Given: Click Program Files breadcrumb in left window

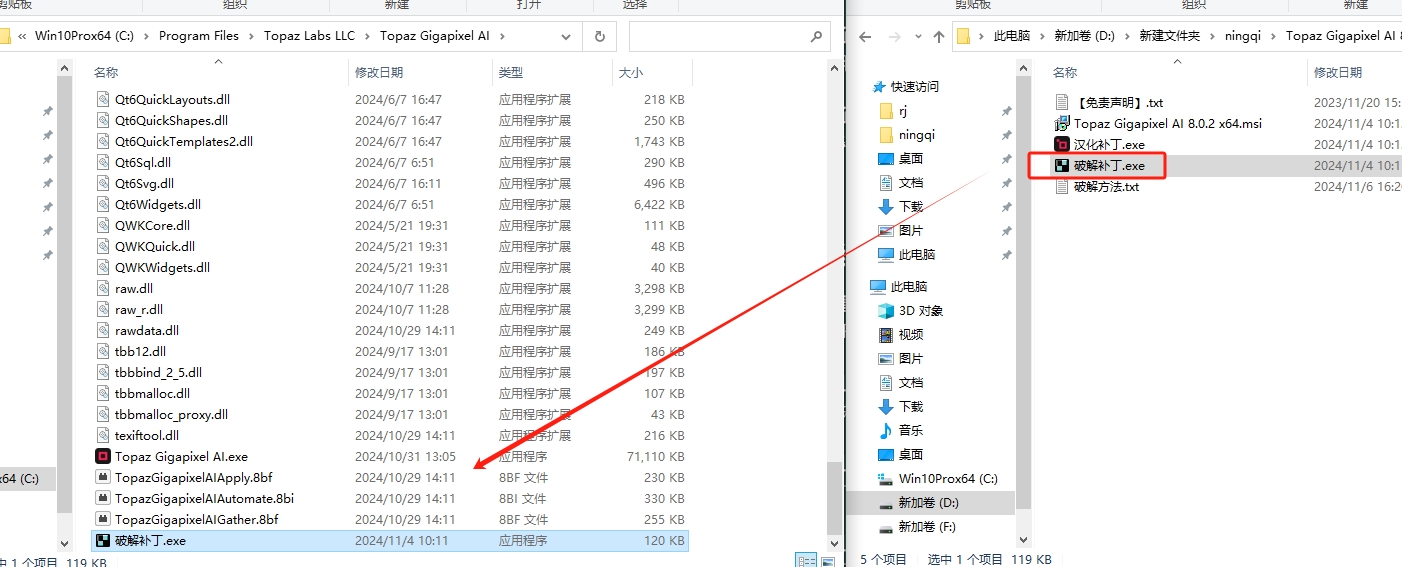Looking at the screenshot, I should click(x=199, y=36).
